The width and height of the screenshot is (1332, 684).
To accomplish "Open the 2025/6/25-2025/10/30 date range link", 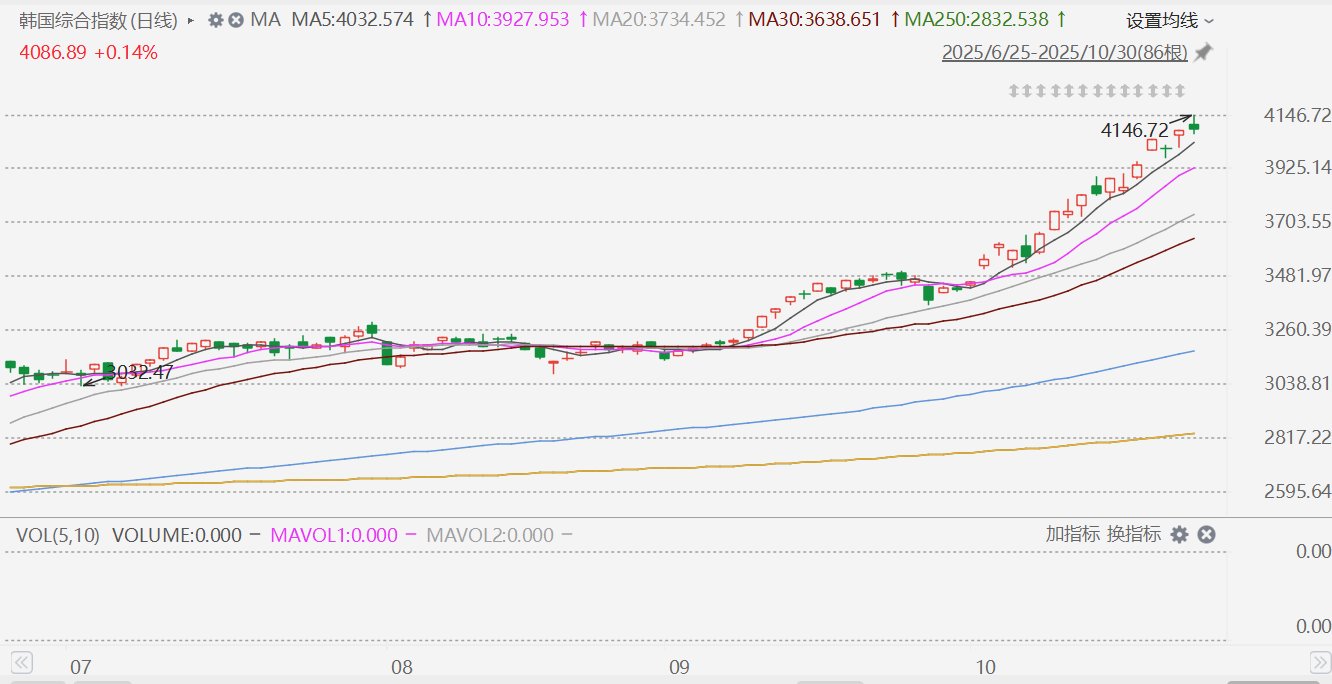I will click(x=1065, y=52).
